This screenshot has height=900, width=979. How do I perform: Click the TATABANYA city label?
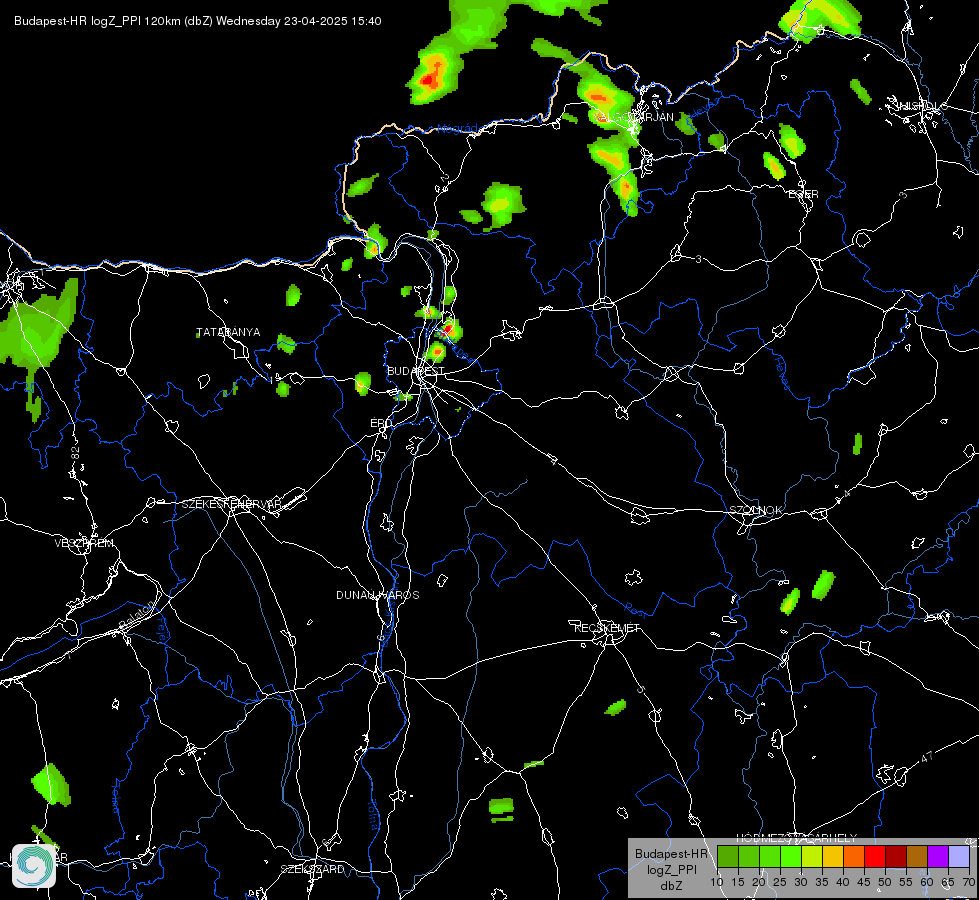click(228, 332)
